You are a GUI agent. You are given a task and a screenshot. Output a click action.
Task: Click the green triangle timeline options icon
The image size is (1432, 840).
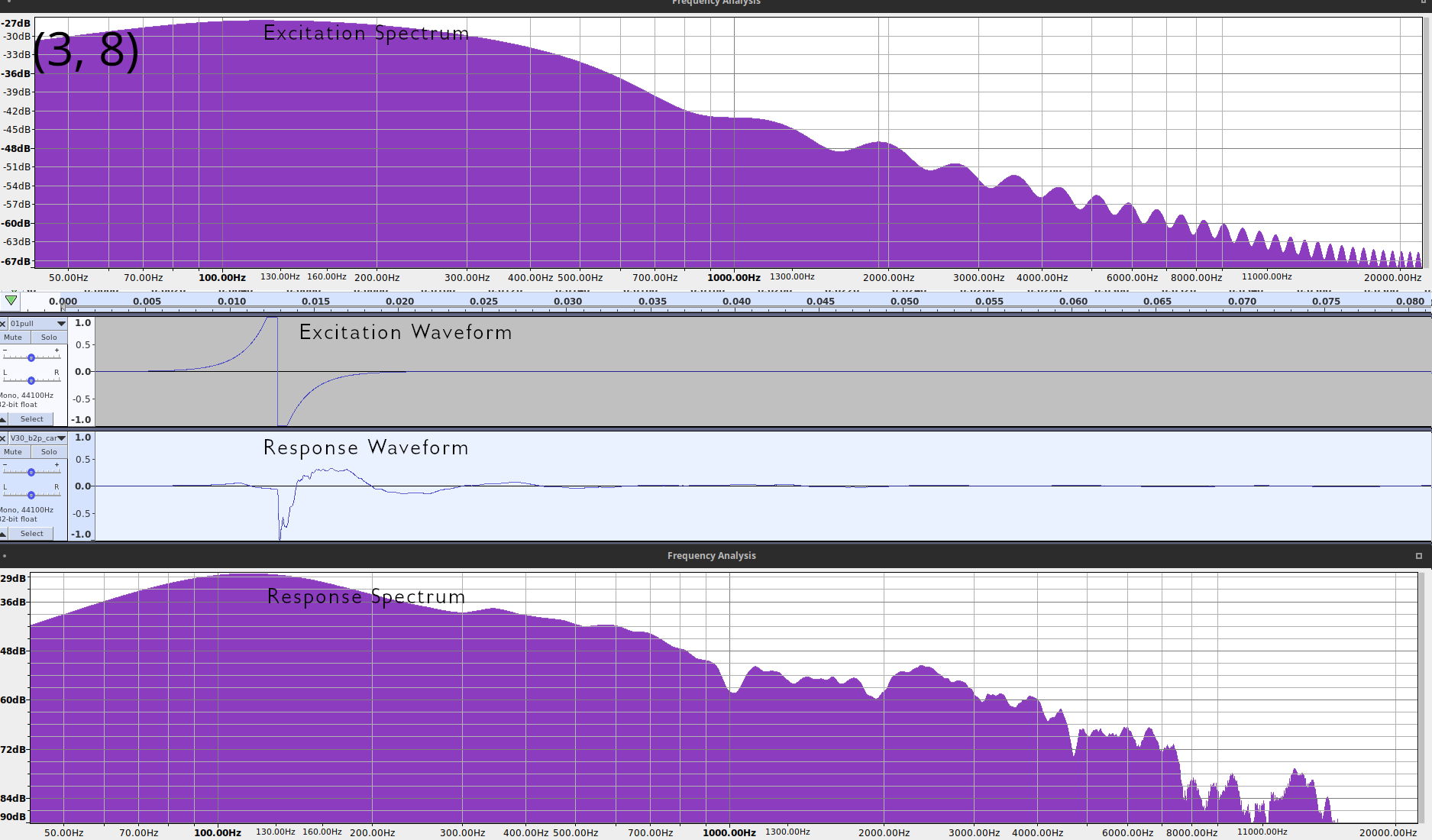(11, 301)
